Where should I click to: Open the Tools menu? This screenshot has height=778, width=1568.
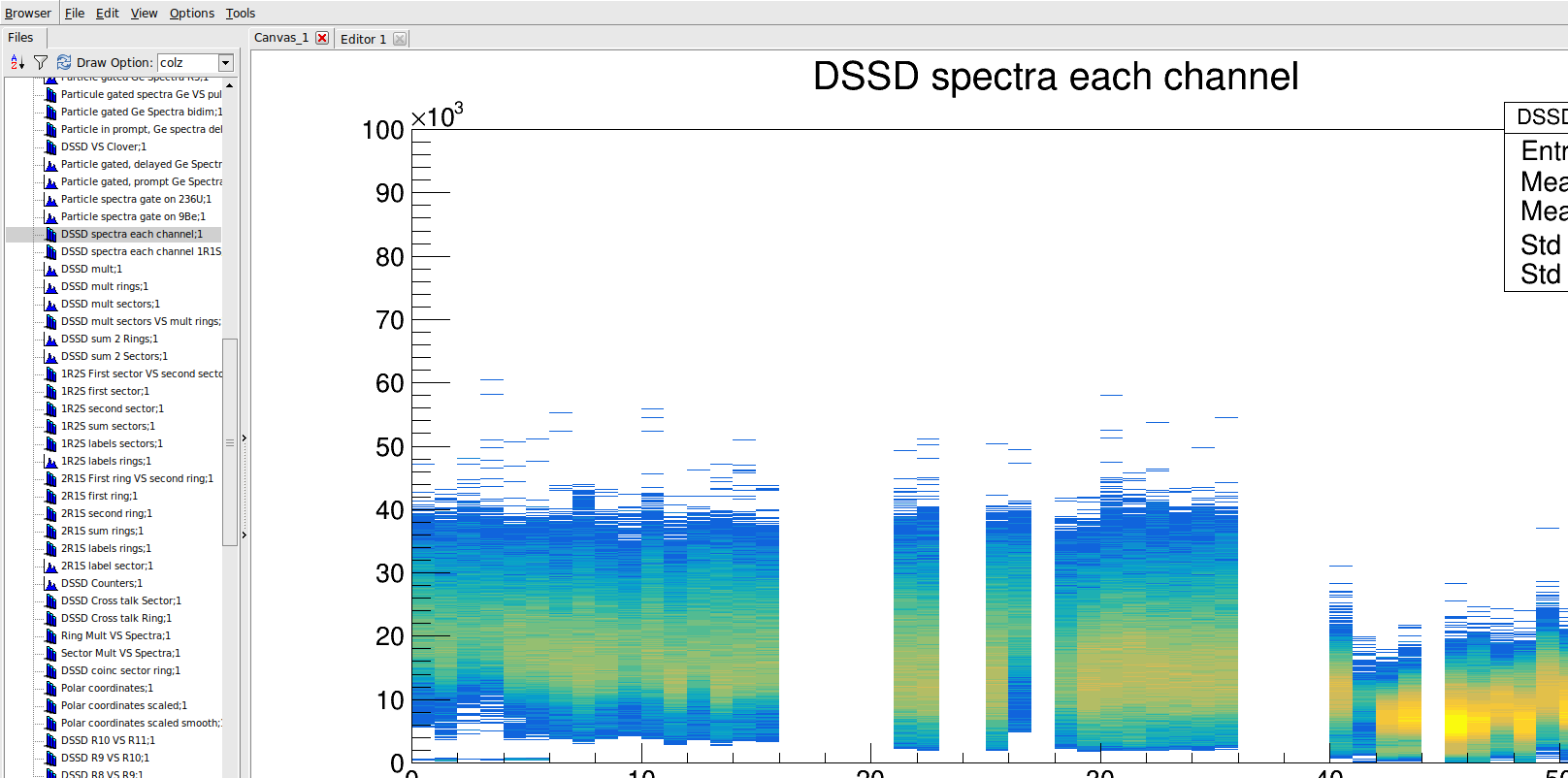240,13
